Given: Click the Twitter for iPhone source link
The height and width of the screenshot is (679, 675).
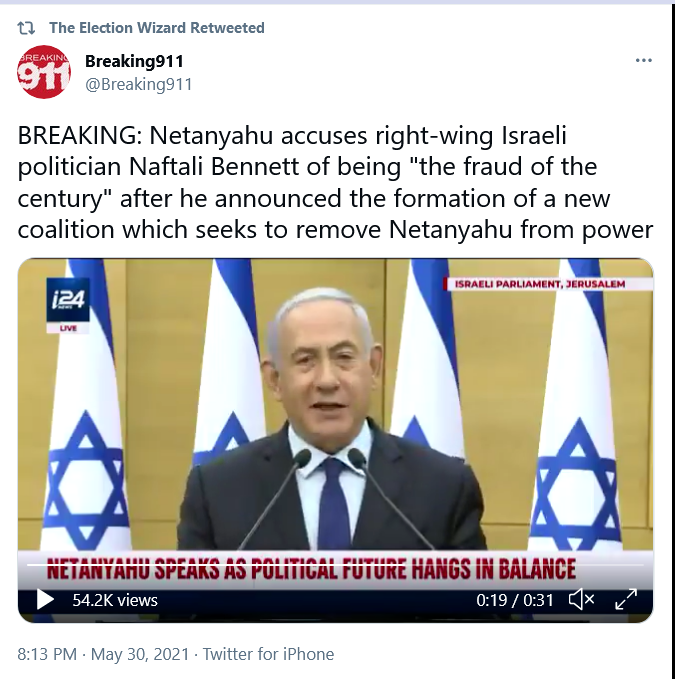Looking at the screenshot, I should click(x=268, y=654).
